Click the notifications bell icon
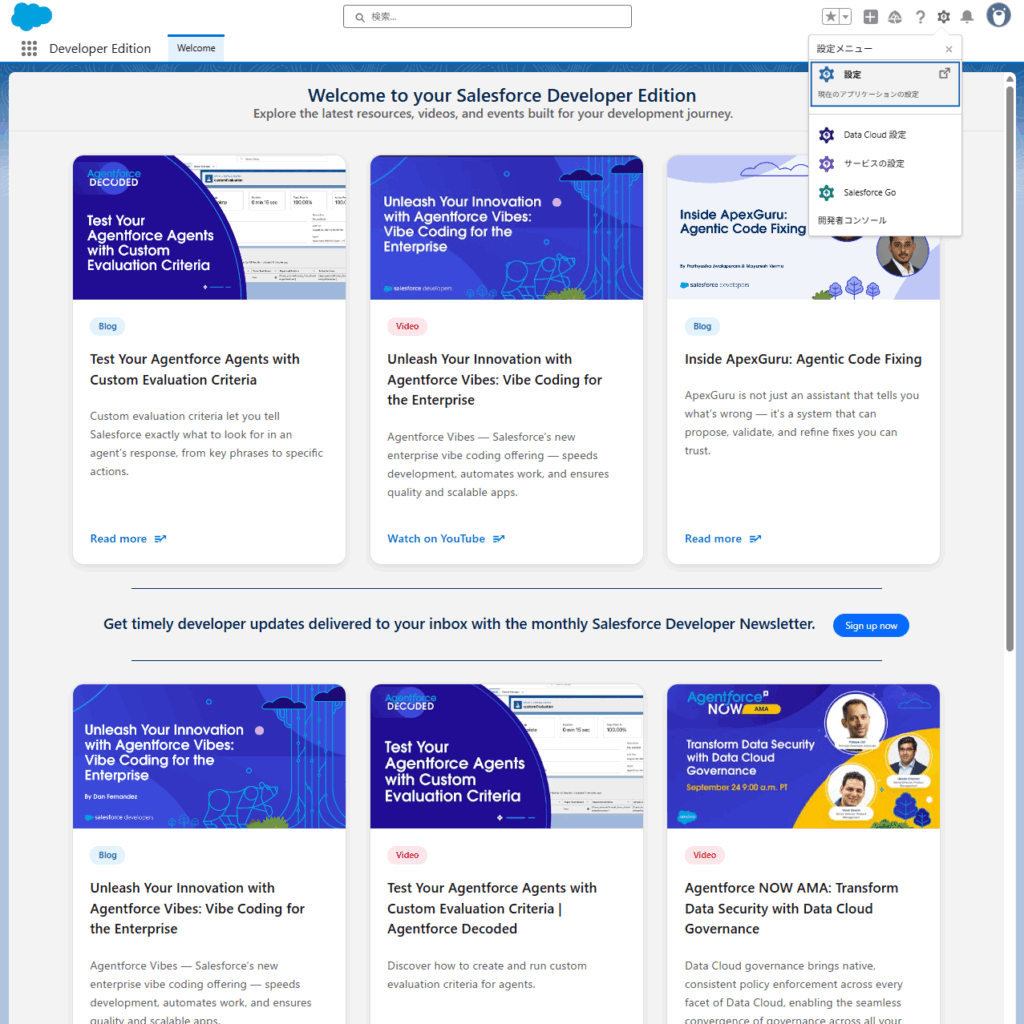The image size is (1024, 1024). [x=967, y=17]
